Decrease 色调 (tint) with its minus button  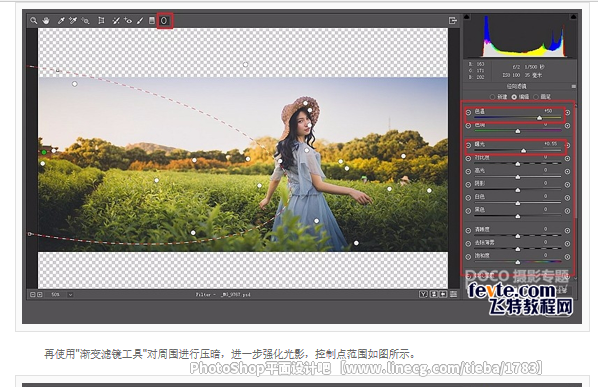pos(468,125)
